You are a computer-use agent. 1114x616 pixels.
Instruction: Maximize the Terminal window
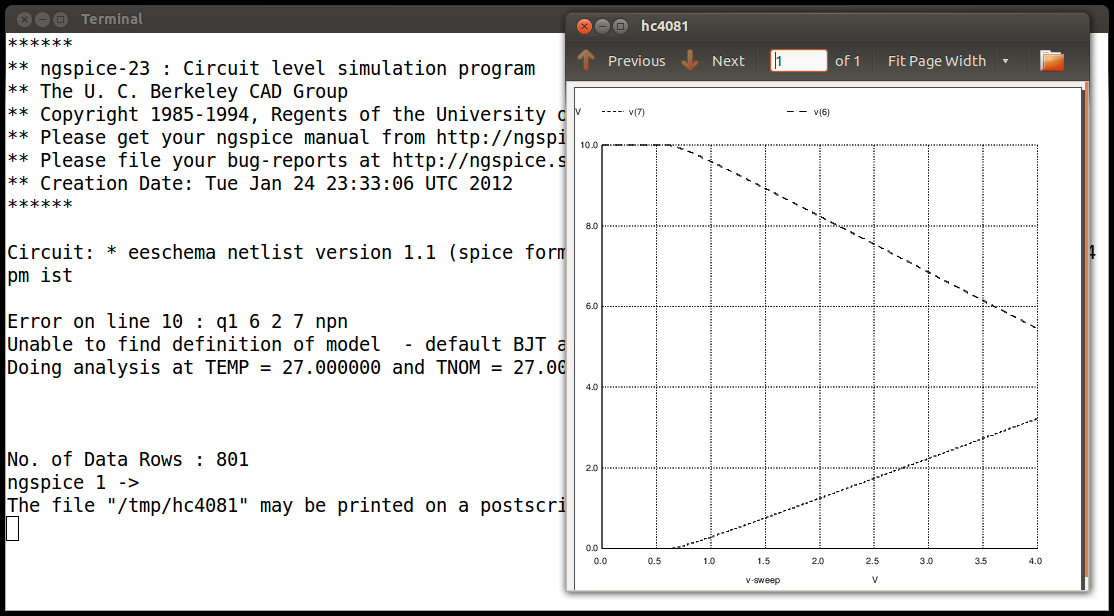click(61, 19)
